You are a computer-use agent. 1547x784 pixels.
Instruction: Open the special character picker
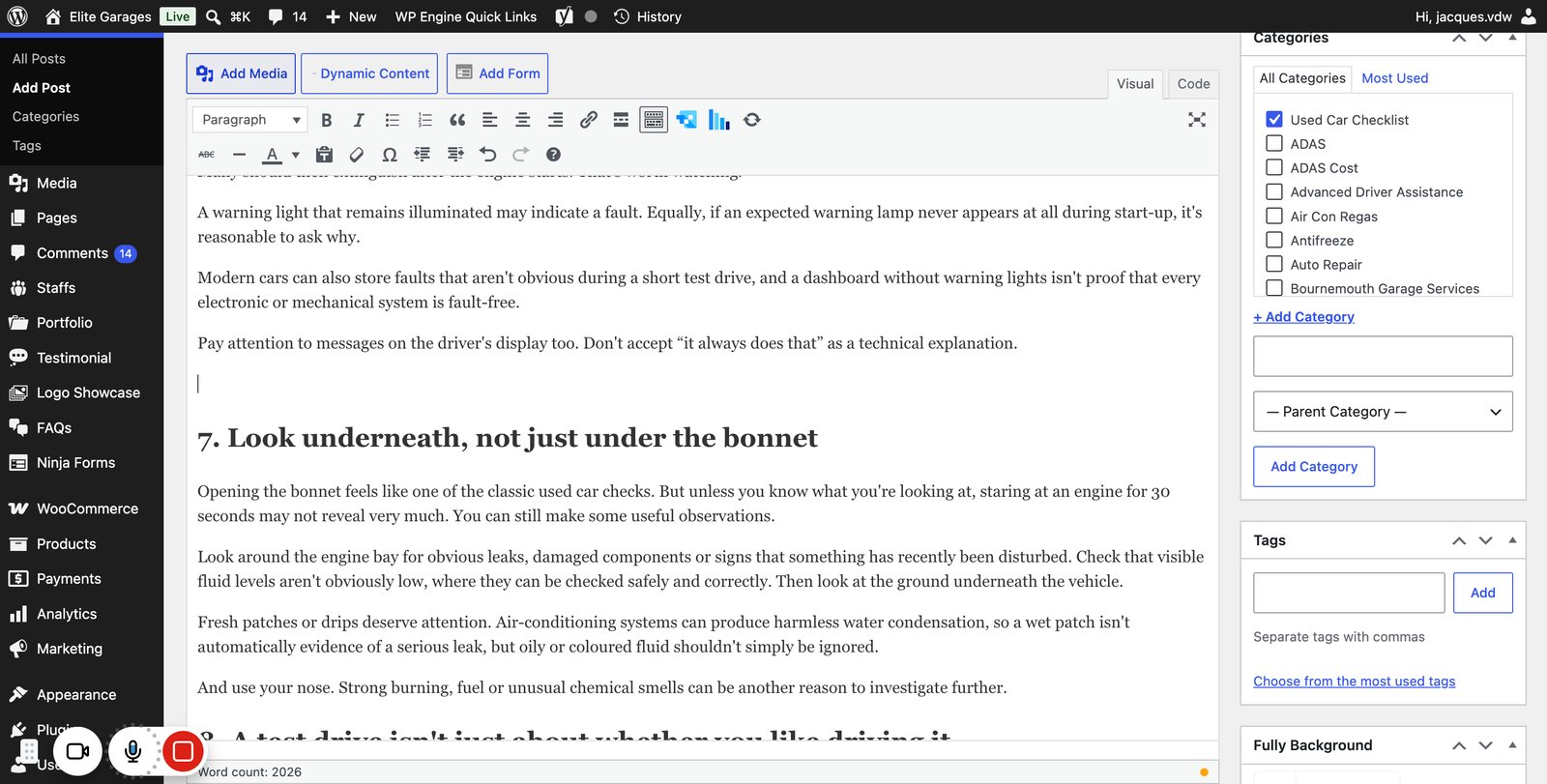tap(390, 155)
